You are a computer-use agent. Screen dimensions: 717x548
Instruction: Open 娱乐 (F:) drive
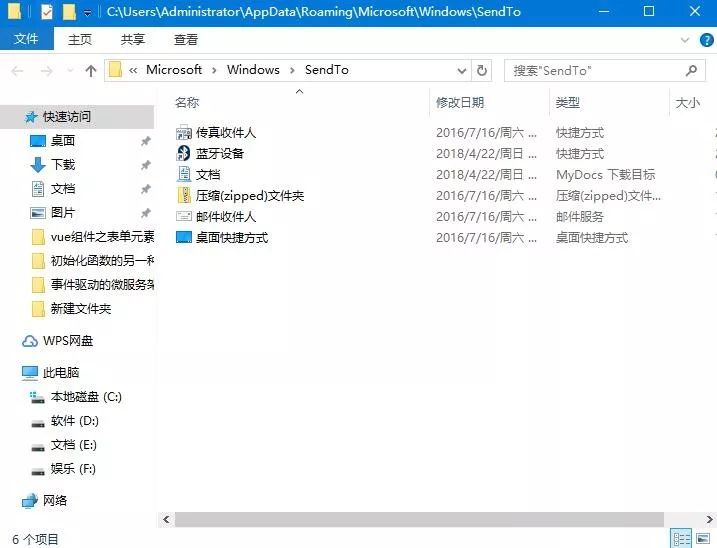coord(74,469)
